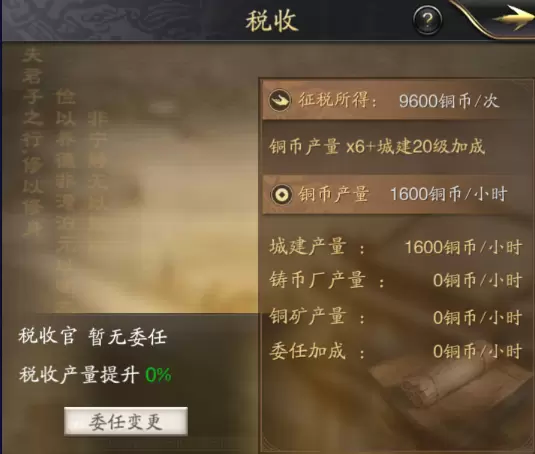Click the tax income ingot icon

coord(280,100)
